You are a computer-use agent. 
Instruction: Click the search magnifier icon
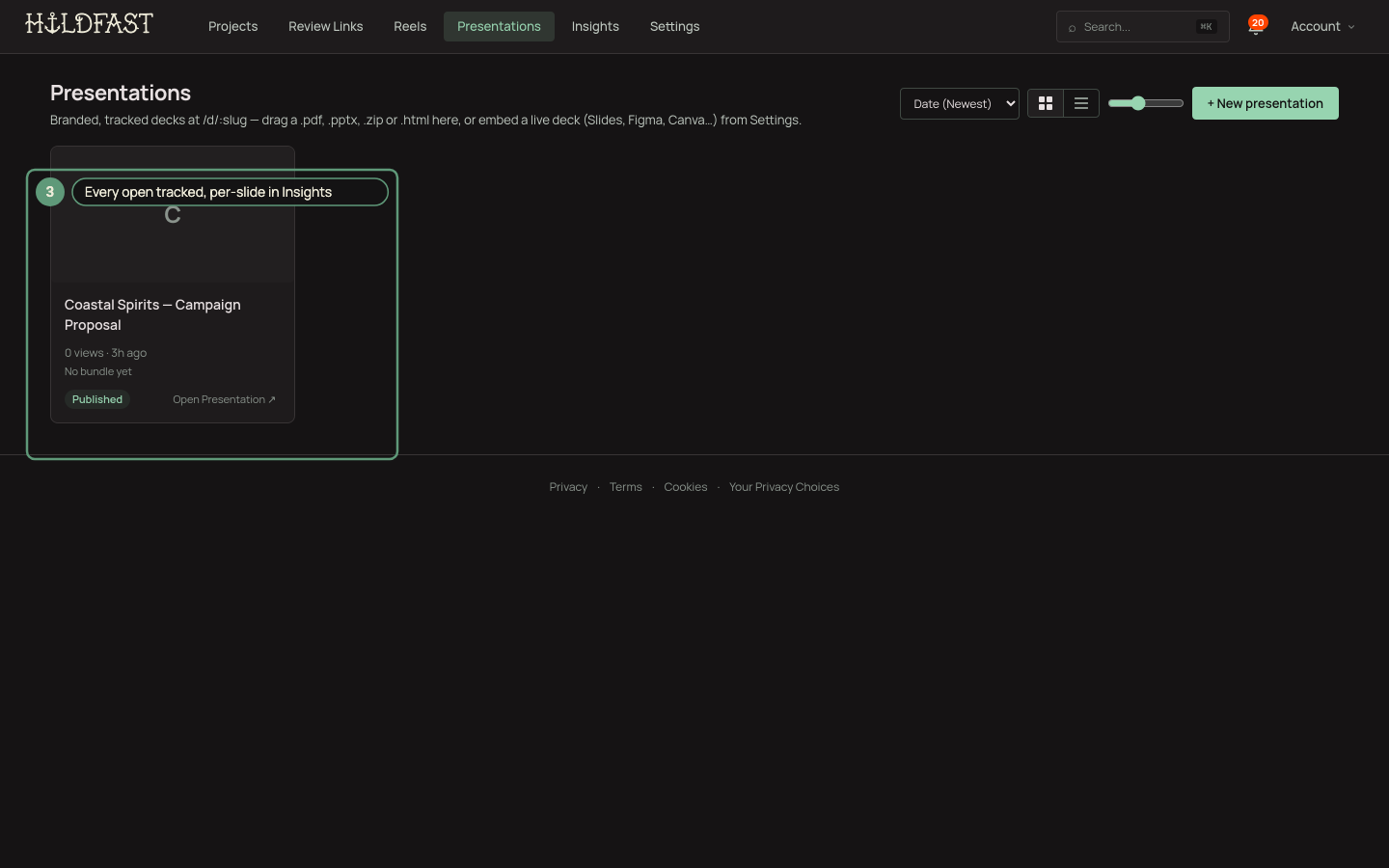pyautogui.click(x=1072, y=27)
